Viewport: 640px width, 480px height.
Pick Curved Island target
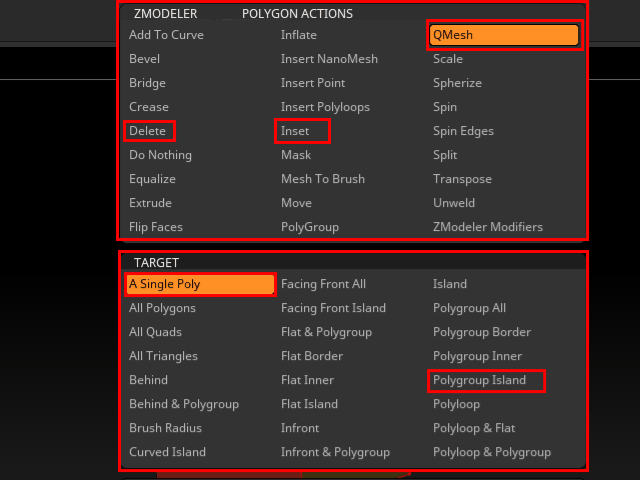[x=167, y=452]
